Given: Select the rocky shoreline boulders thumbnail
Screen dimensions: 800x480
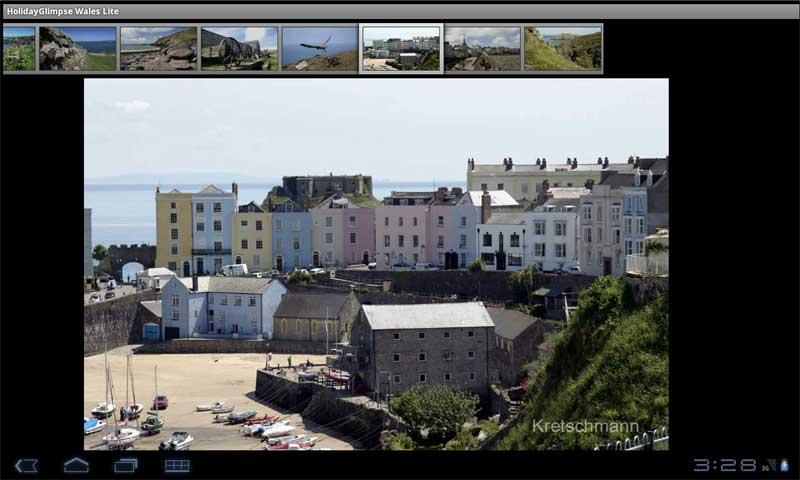Looking at the screenshot, I should pos(158,48).
